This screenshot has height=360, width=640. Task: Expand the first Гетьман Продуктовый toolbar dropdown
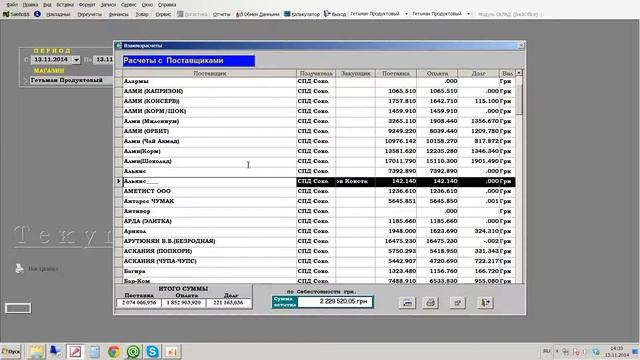(406, 14)
